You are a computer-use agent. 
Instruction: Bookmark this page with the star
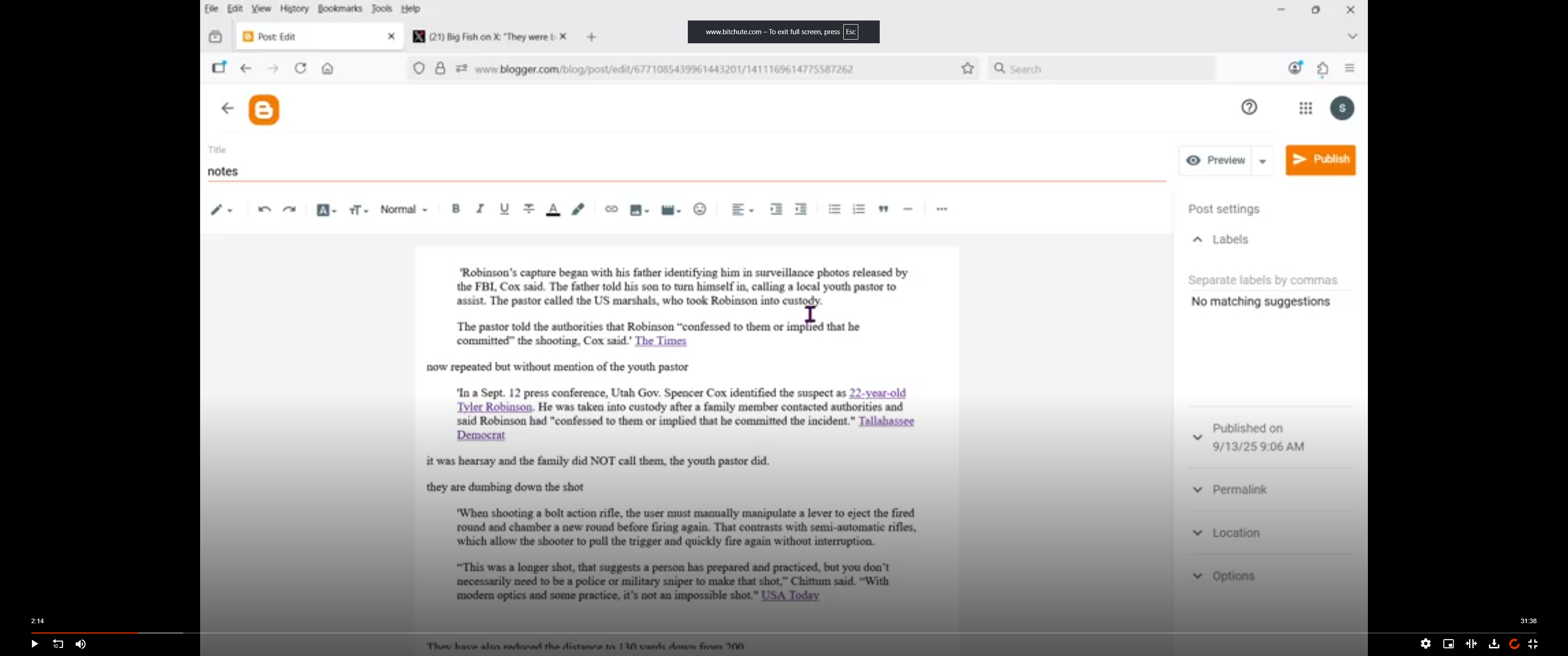pyautogui.click(x=967, y=69)
